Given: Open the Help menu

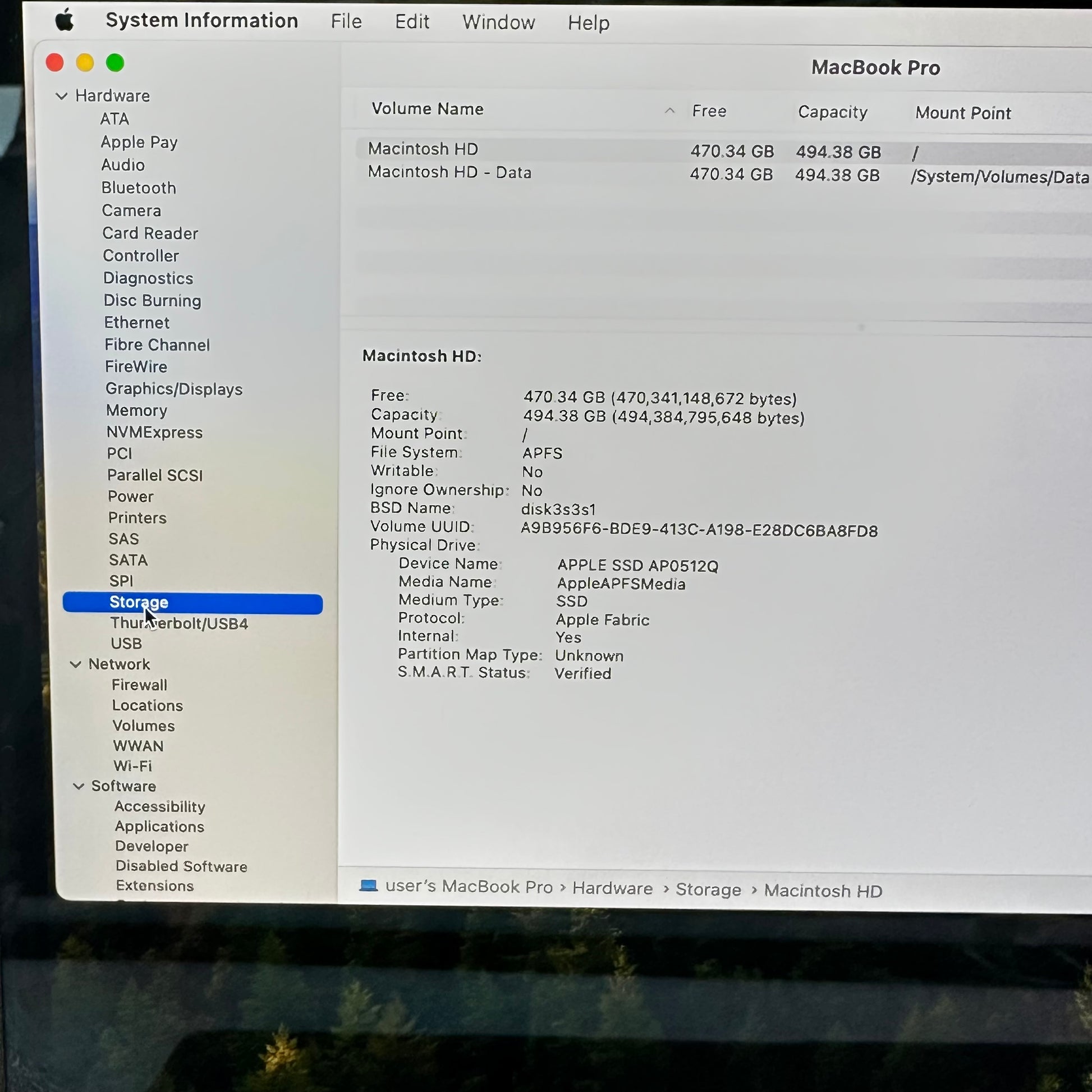Looking at the screenshot, I should tap(589, 23).
